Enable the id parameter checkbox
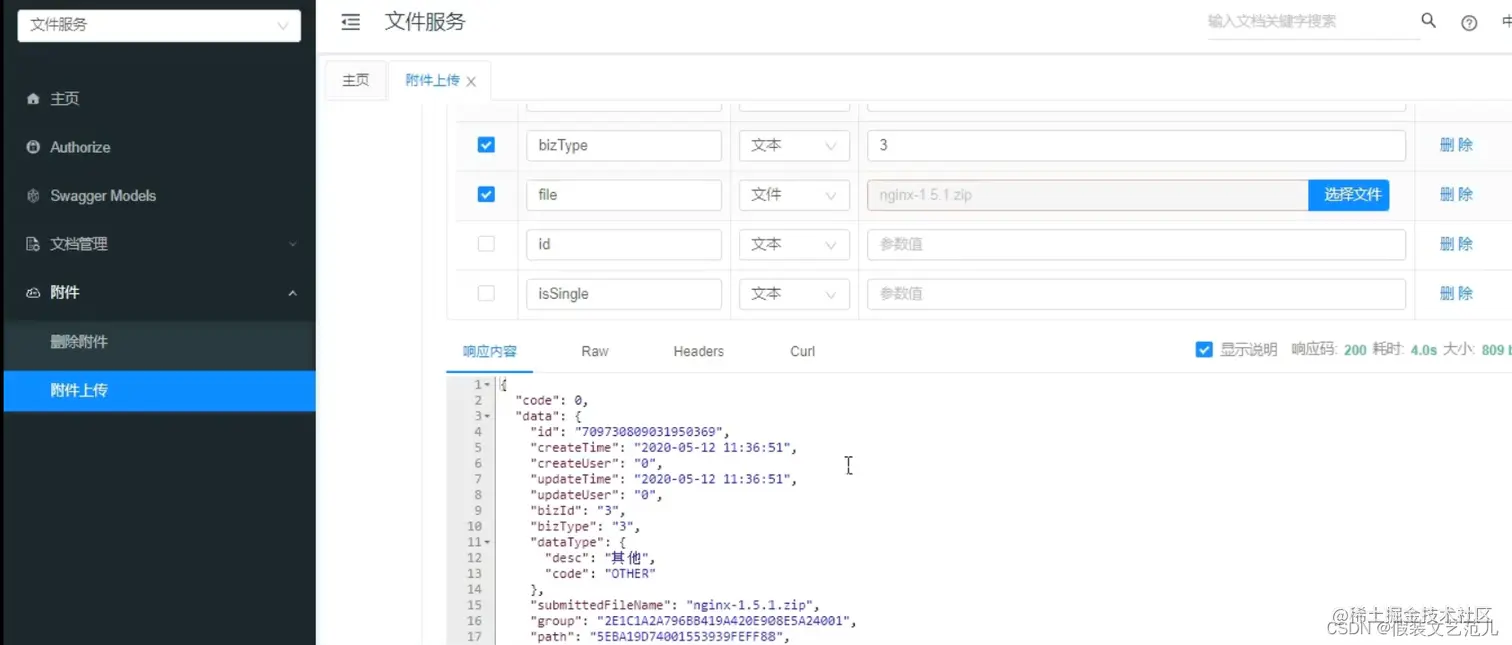1512x645 pixels. tap(486, 244)
